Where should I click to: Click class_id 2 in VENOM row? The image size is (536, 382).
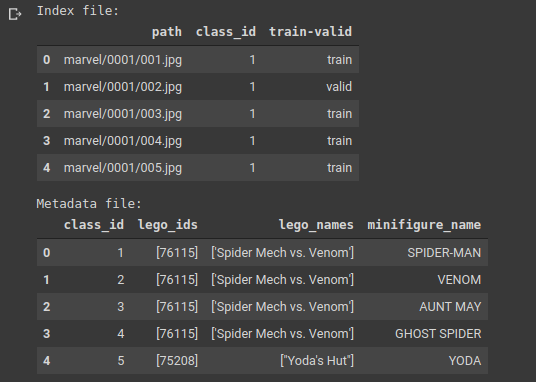(x=121, y=280)
